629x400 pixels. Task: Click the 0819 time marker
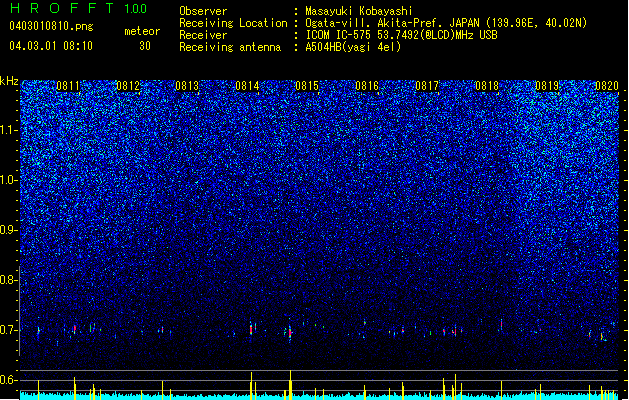point(547,86)
